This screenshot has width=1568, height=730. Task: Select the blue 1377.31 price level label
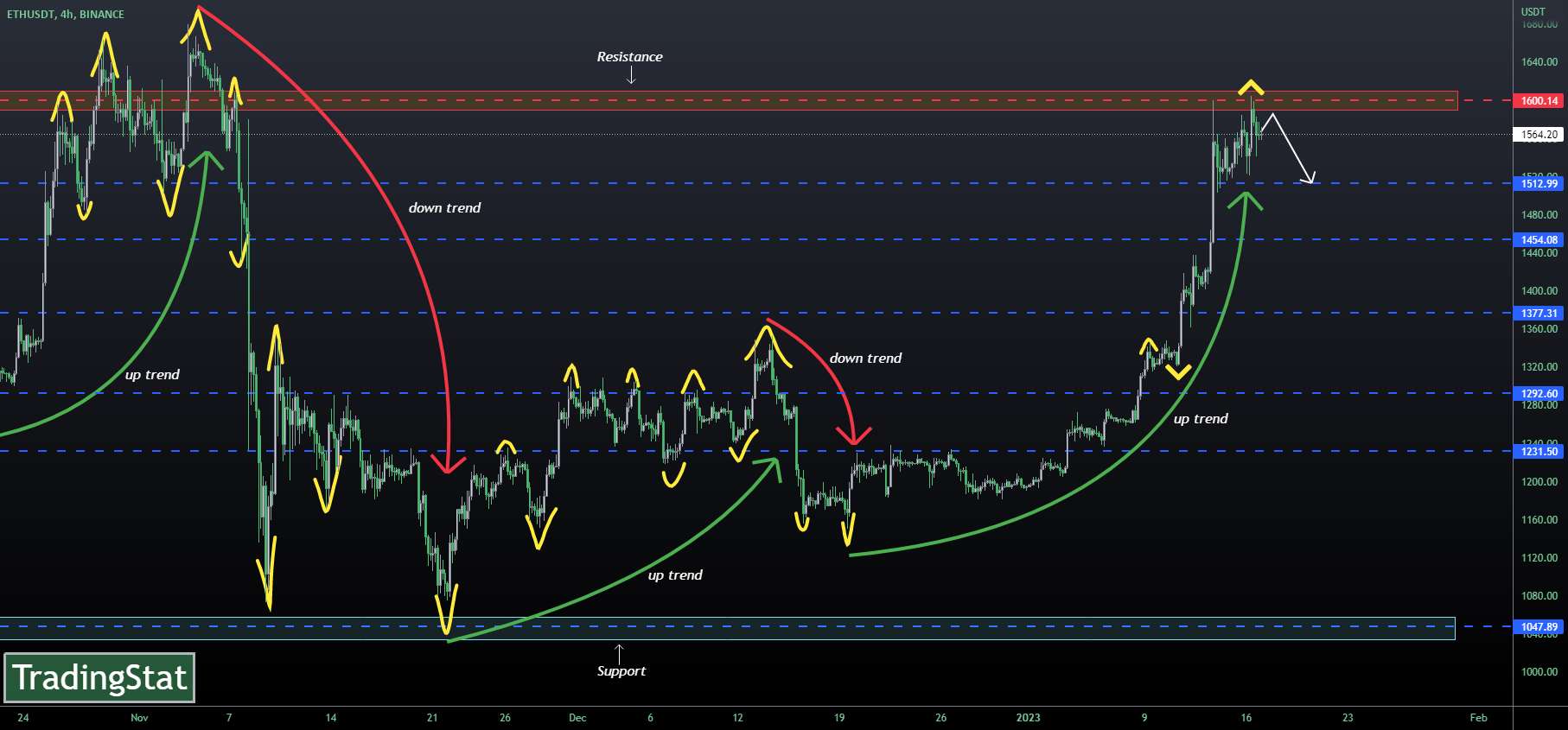point(1539,314)
